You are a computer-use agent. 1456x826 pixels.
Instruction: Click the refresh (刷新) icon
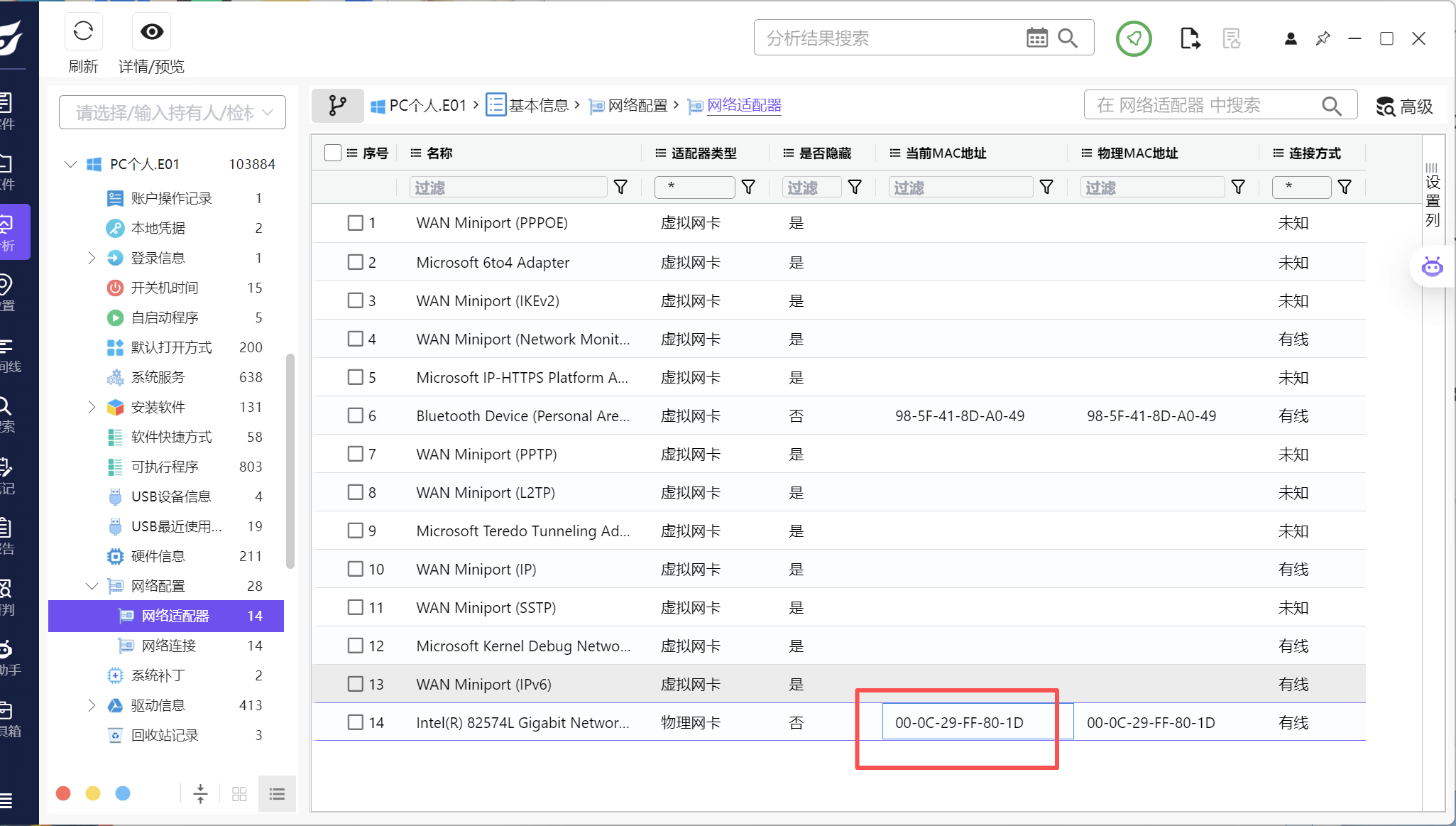(83, 31)
